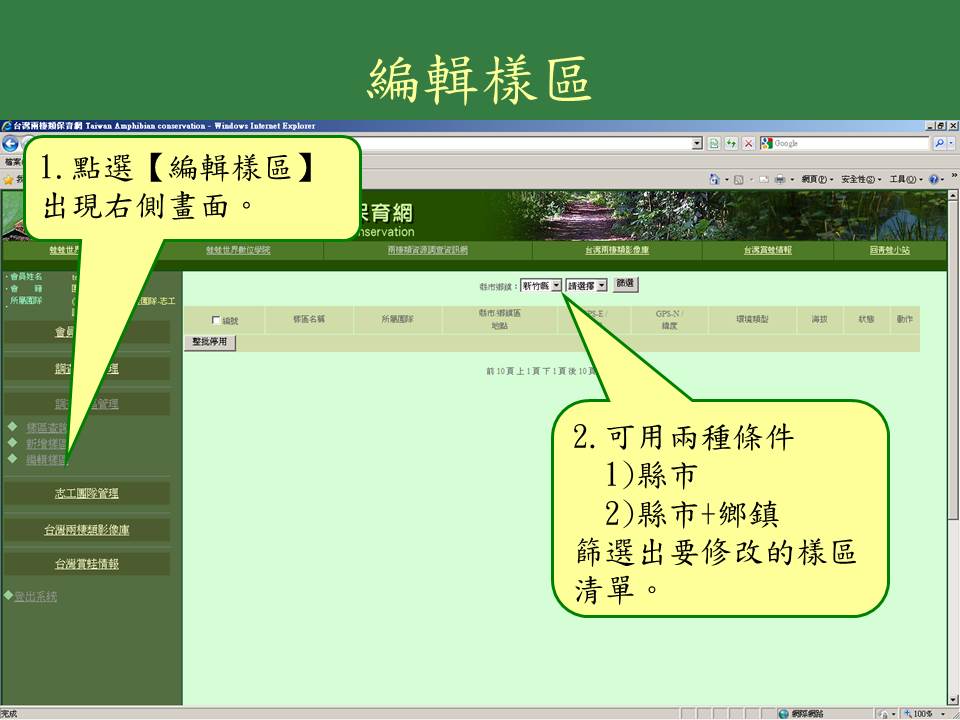Open the 請選擇 township dropdown
The height and width of the screenshot is (720, 960).
(587, 286)
